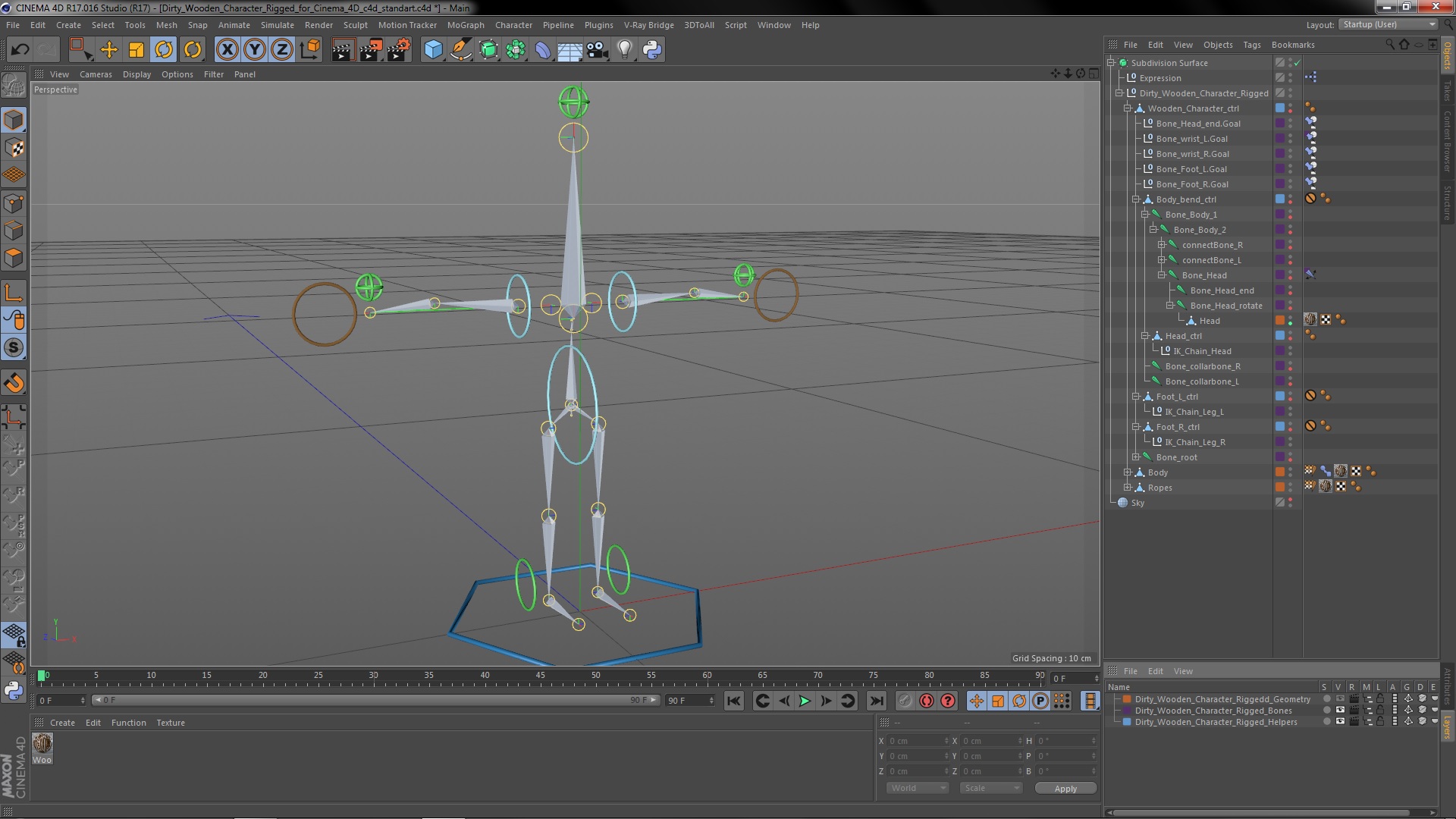1456x819 pixels.
Task: Open the Layout dropdown
Action: 1388,24
